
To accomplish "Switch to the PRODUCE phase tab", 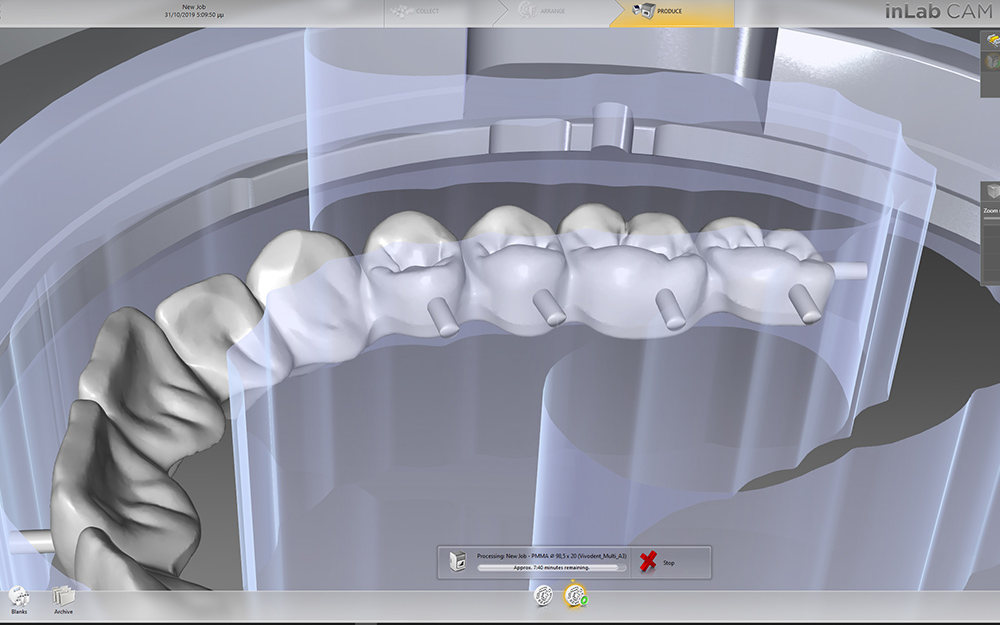I will point(673,11).
